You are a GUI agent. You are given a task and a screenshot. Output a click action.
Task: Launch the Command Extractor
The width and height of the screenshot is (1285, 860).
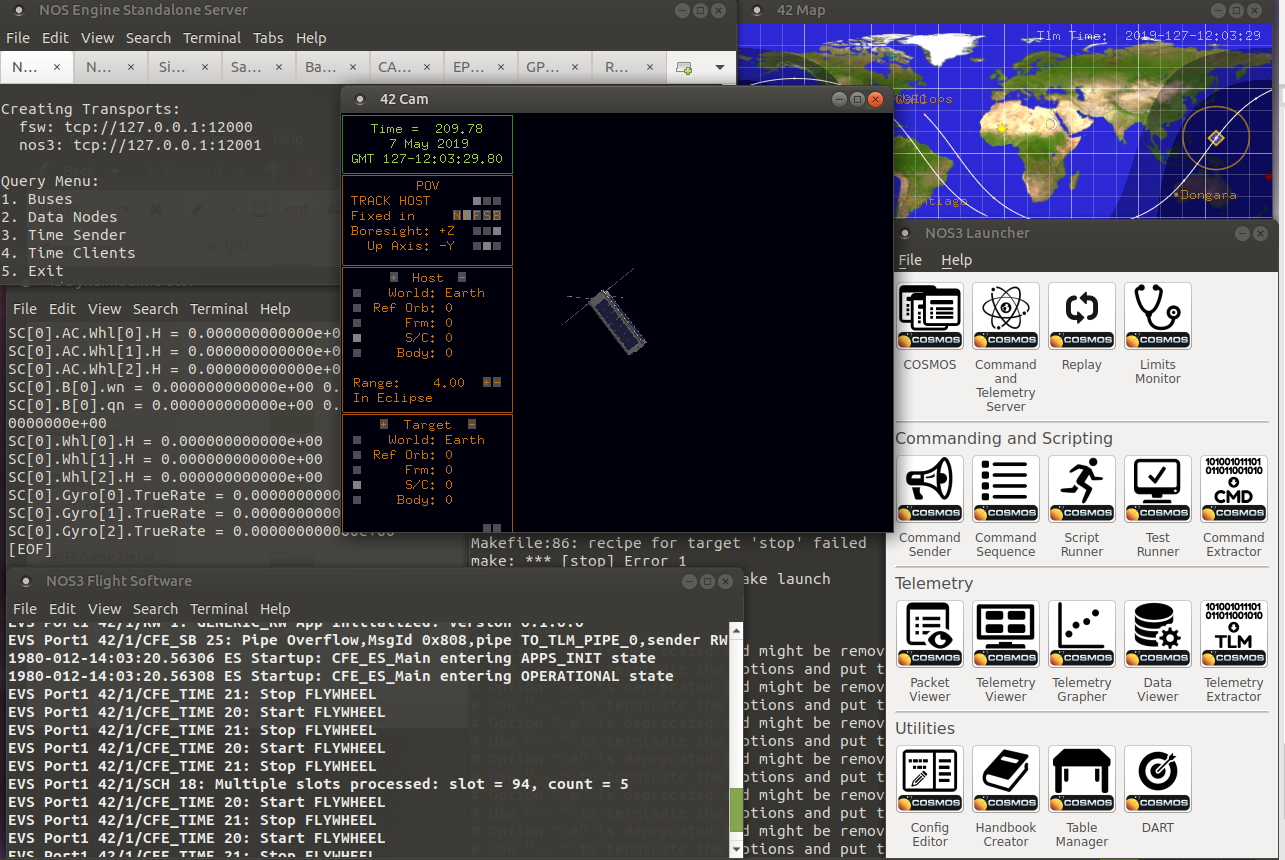(1234, 489)
